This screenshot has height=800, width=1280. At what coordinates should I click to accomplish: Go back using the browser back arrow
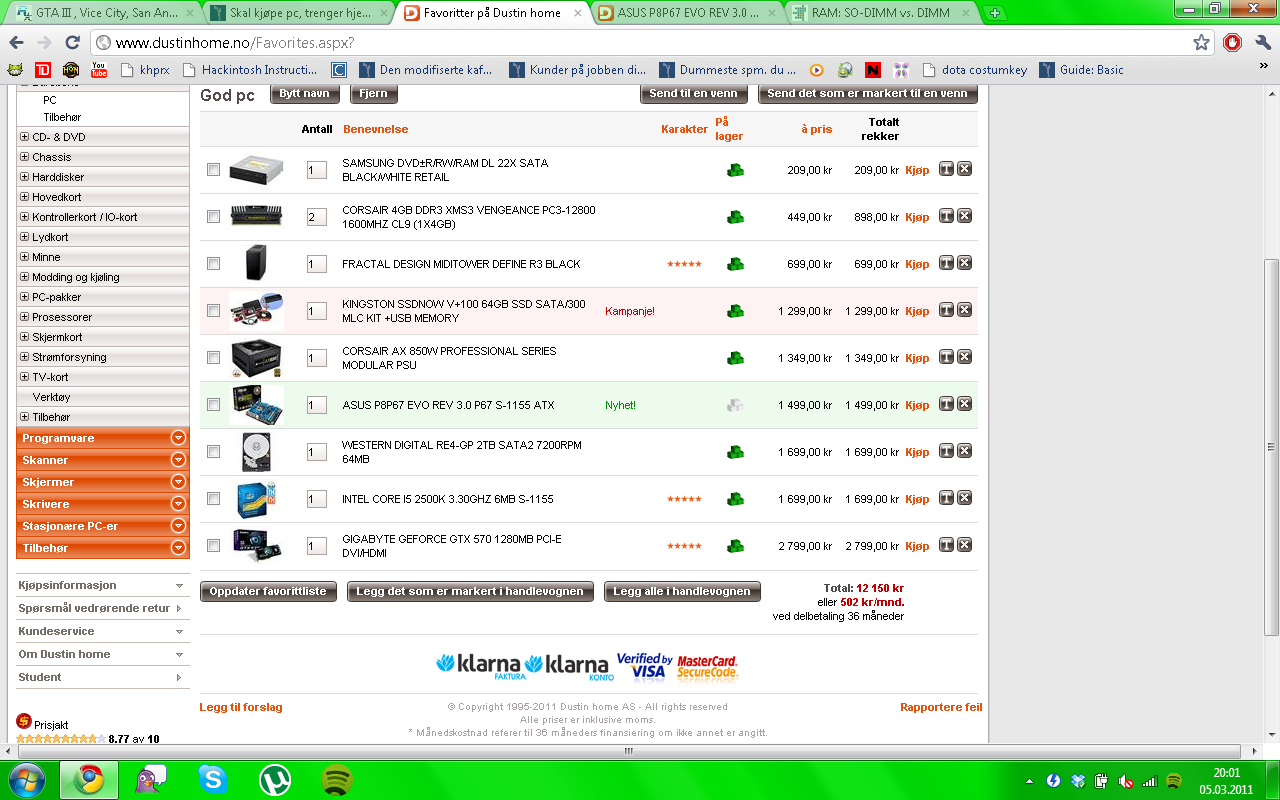[x=16, y=43]
